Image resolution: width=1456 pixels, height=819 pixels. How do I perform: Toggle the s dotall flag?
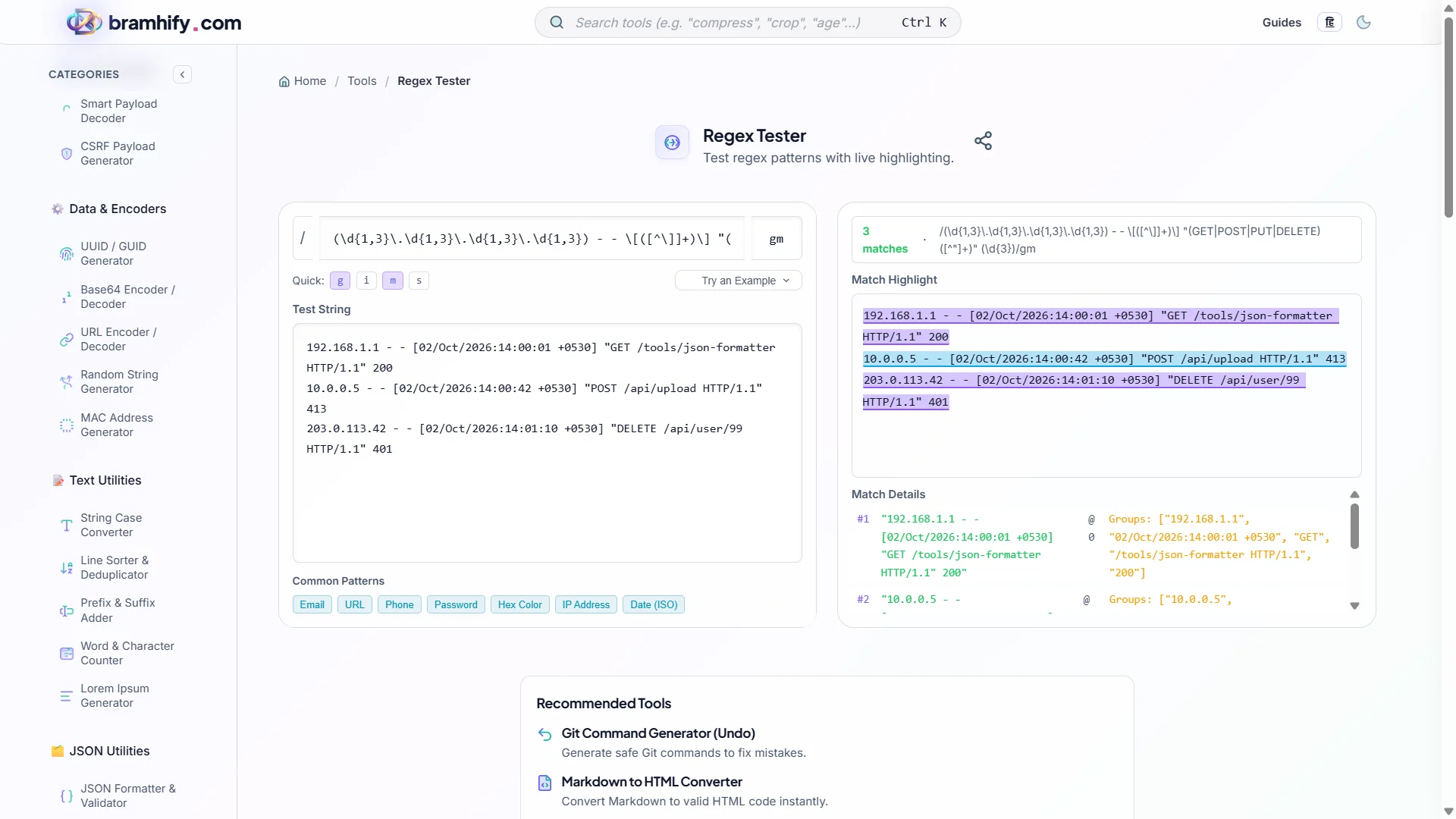[419, 281]
